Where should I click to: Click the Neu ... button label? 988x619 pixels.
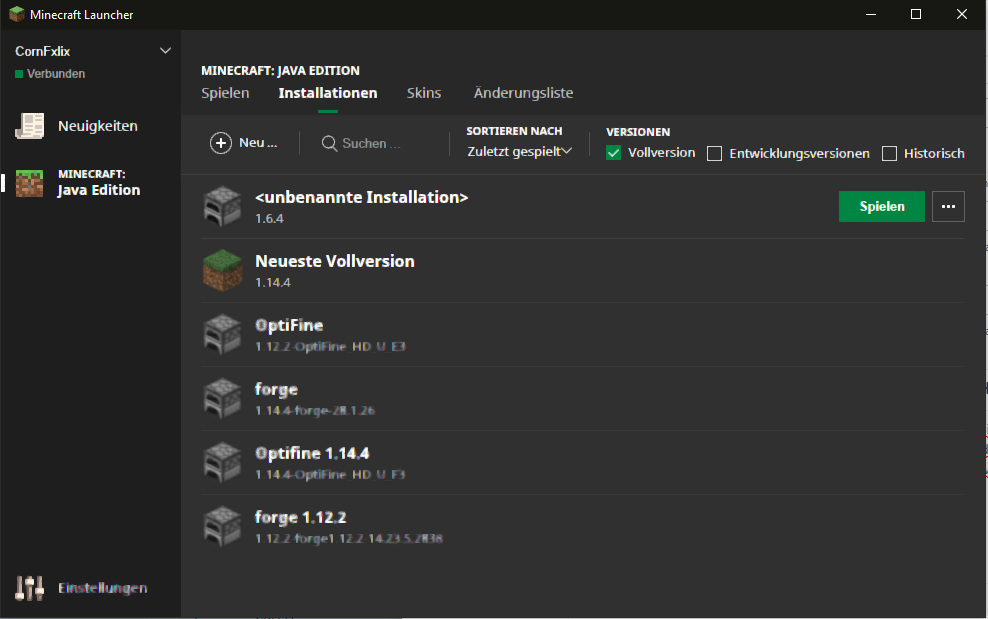[x=258, y=143]
